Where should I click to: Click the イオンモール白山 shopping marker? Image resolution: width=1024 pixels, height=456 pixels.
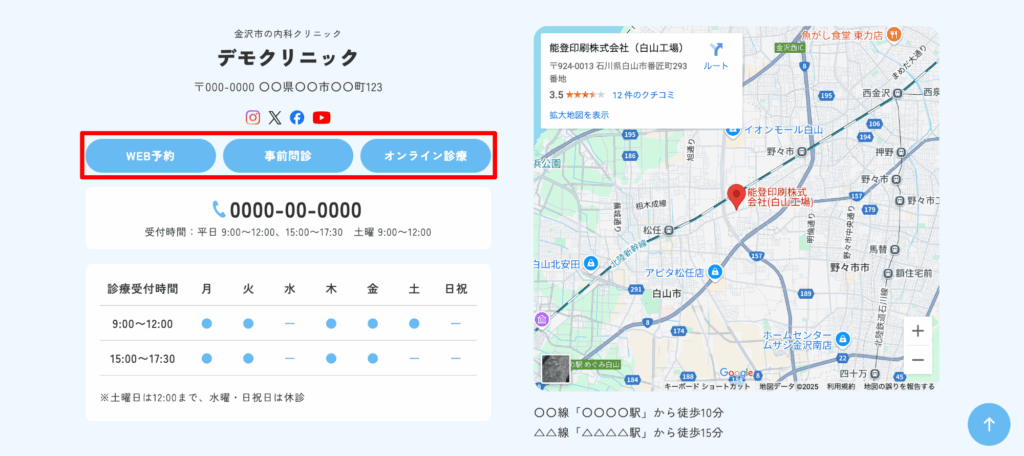coord(733,129)
